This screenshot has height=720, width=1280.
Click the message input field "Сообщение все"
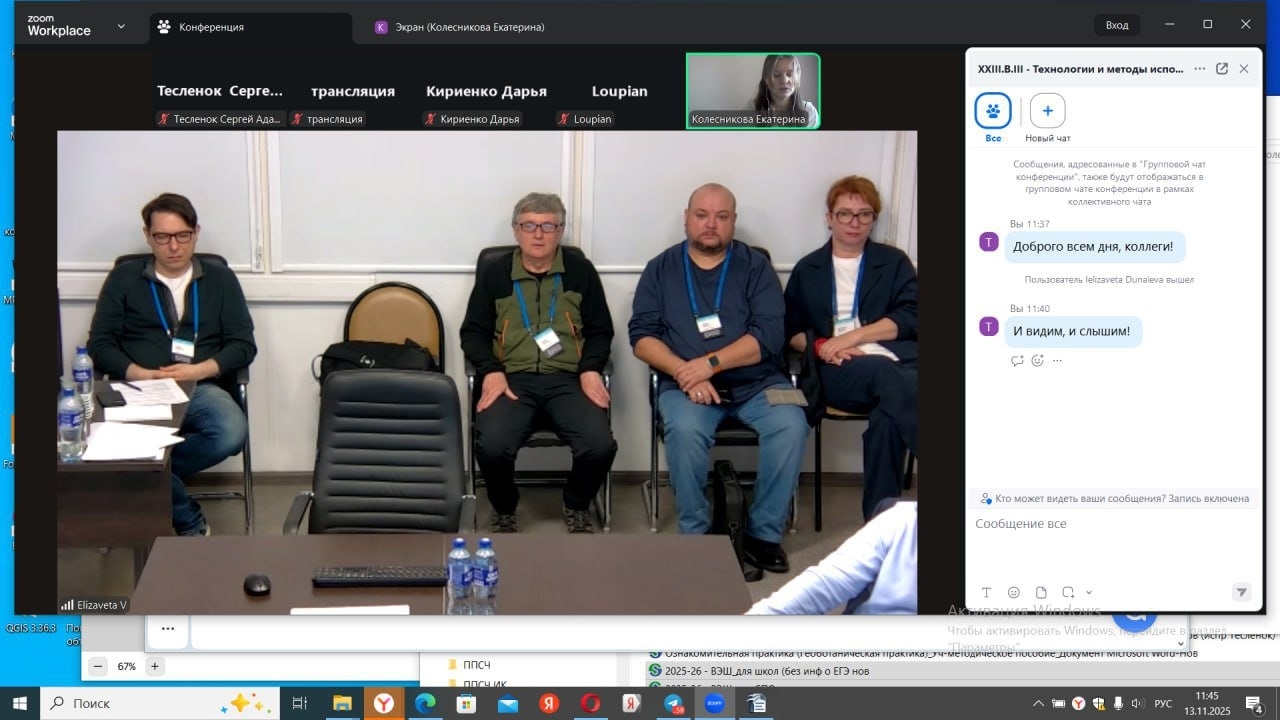pos(1100,524)
